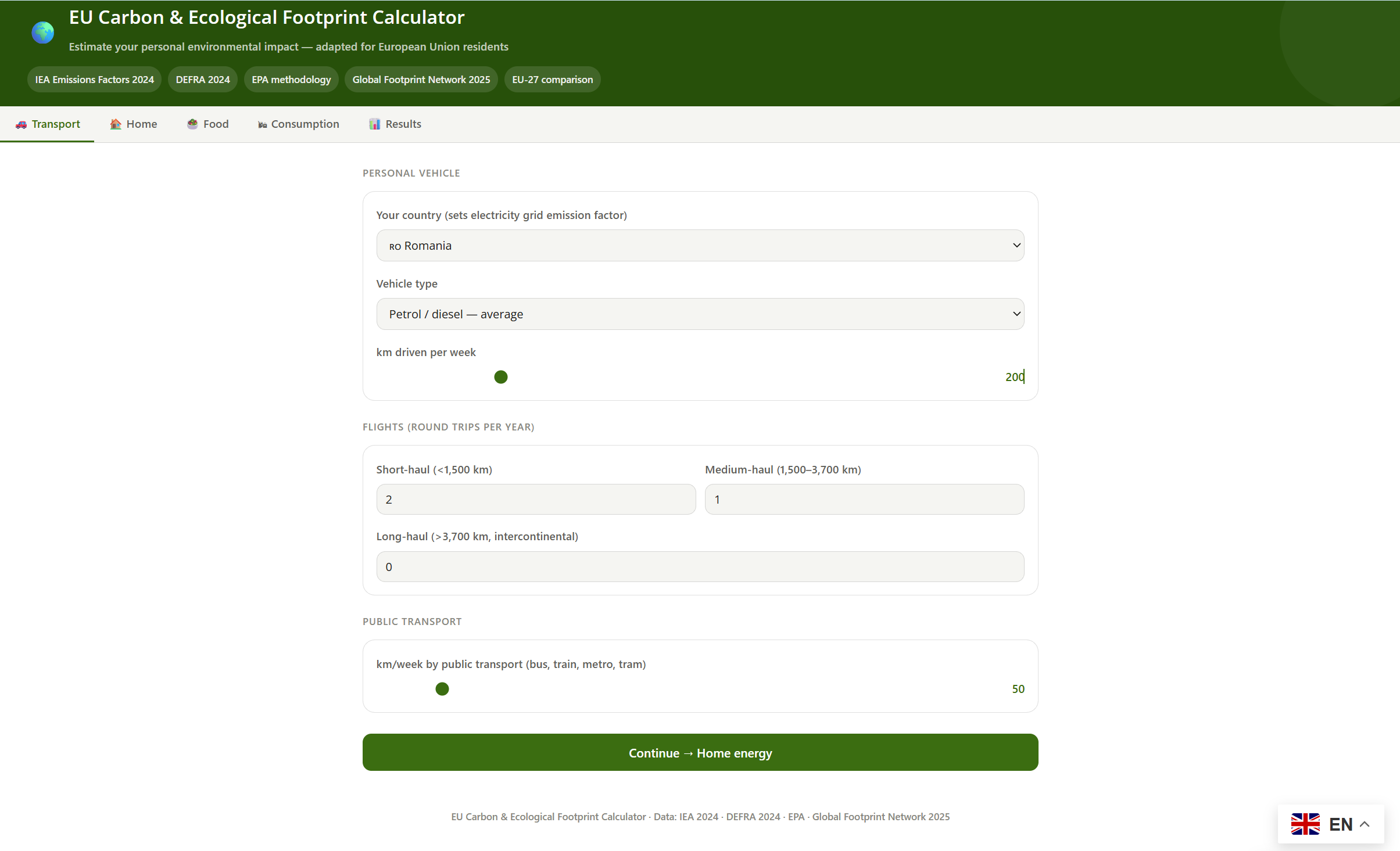Click the UK flag language icon

[x=1305, y=824]
